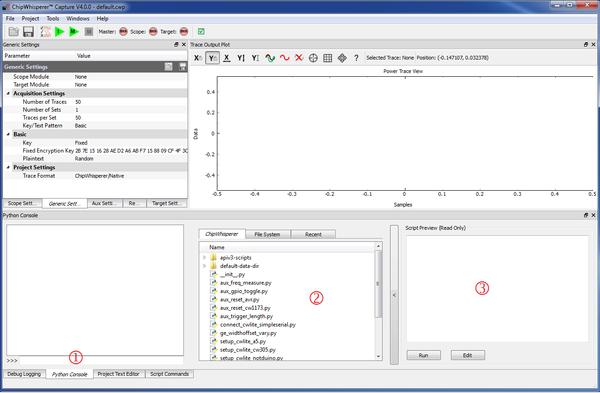
Task: Click the Name column header
Action: (287, 248)
